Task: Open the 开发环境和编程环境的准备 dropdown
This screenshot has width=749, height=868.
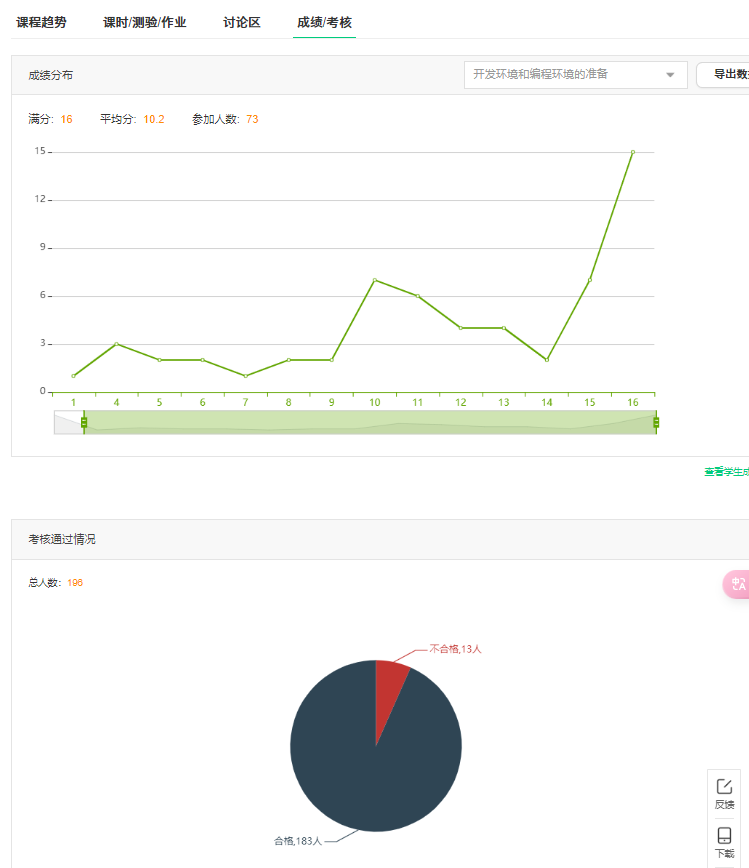Action: click(576, 75)
